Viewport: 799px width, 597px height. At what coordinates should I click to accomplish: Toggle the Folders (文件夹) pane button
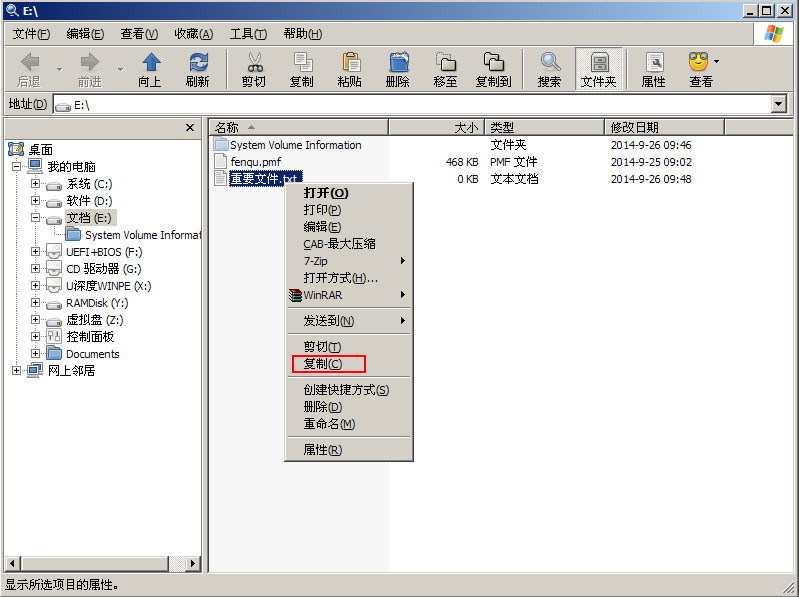pos(599,69)
